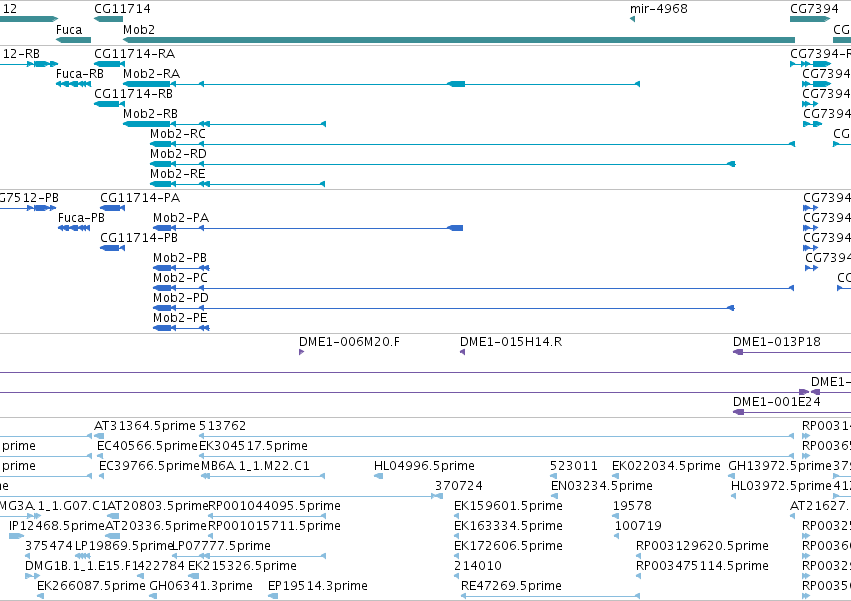Click EST LP19869.5prime
851x601 pixels.
click(x=82, y=556)
